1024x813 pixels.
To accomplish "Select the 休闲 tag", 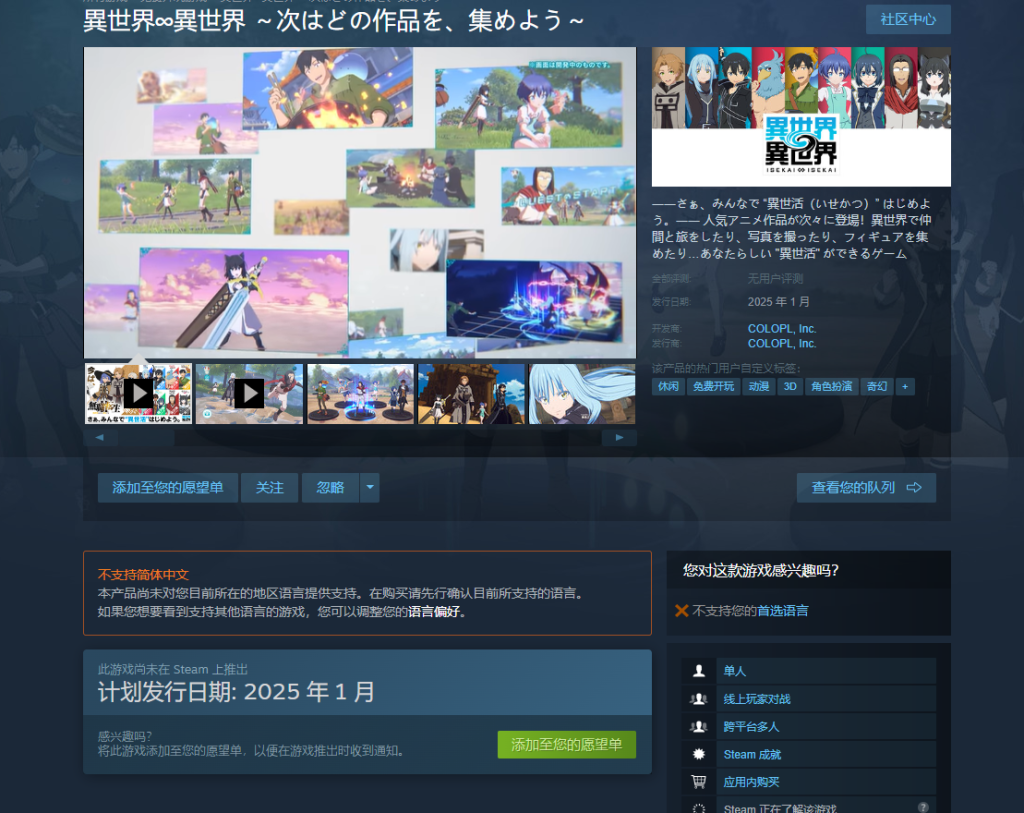I will coord(668,387).
